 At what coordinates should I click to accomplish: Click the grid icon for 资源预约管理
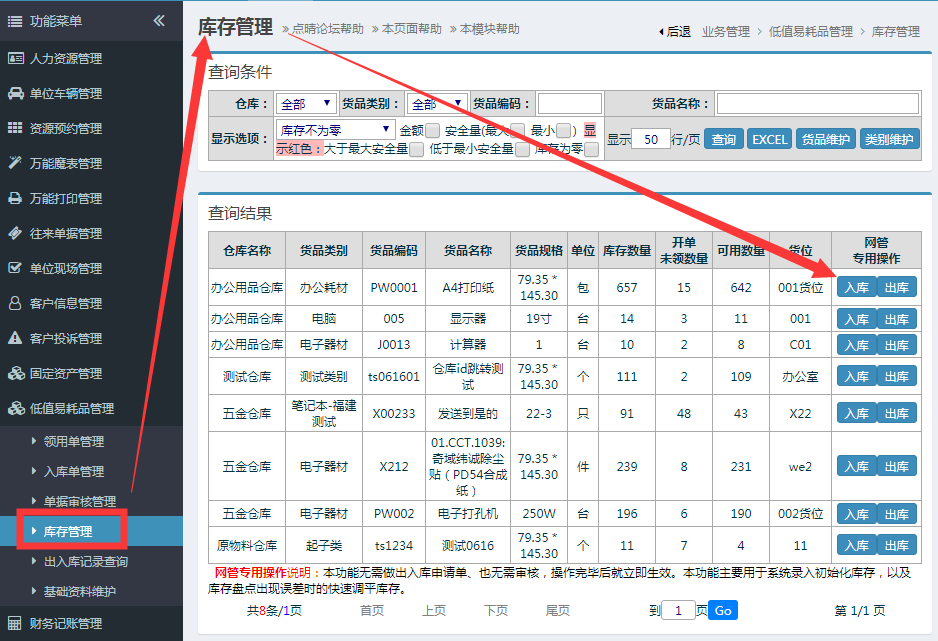point(15,128)
